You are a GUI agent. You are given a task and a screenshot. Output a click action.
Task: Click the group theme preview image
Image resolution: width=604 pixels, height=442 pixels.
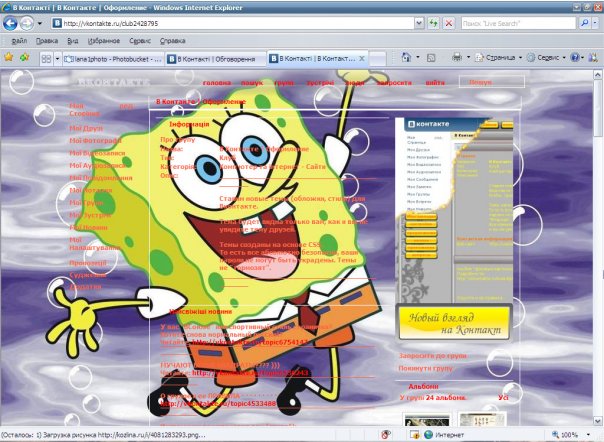click(x=455, y=210)
